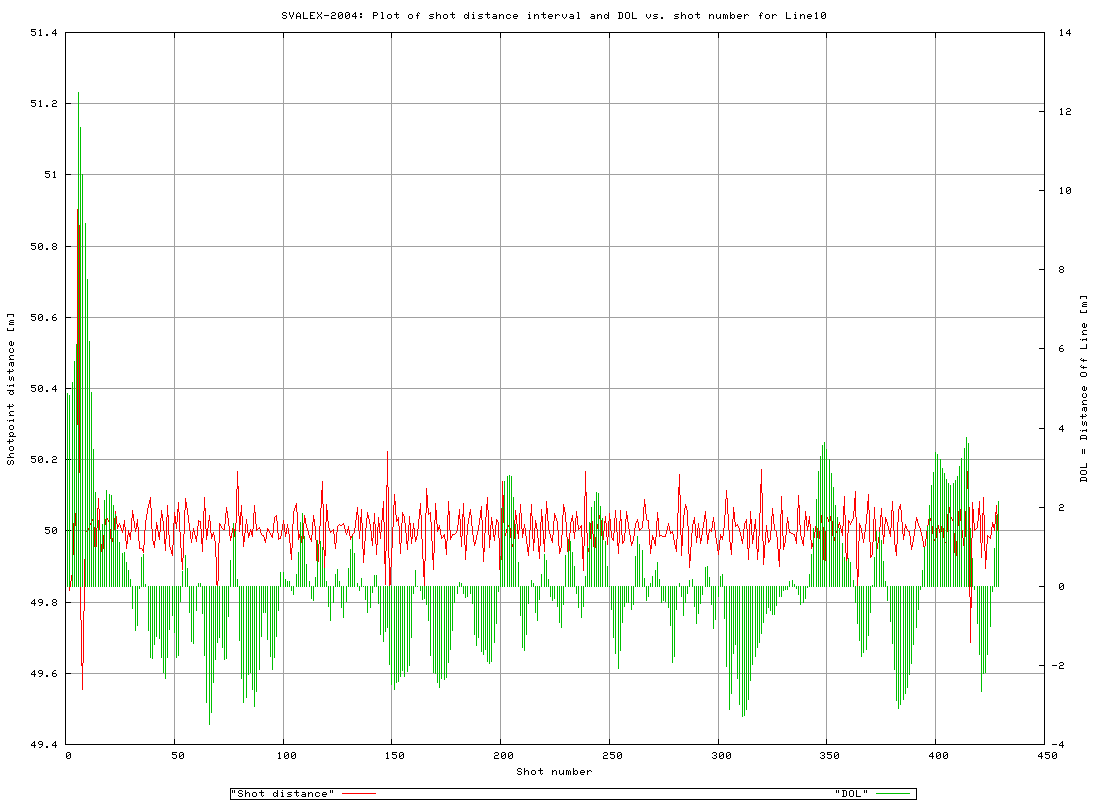Select the "DOL" legend entry
The image size is (1096, 800).
pyautogui.click(x=851, y=793)
